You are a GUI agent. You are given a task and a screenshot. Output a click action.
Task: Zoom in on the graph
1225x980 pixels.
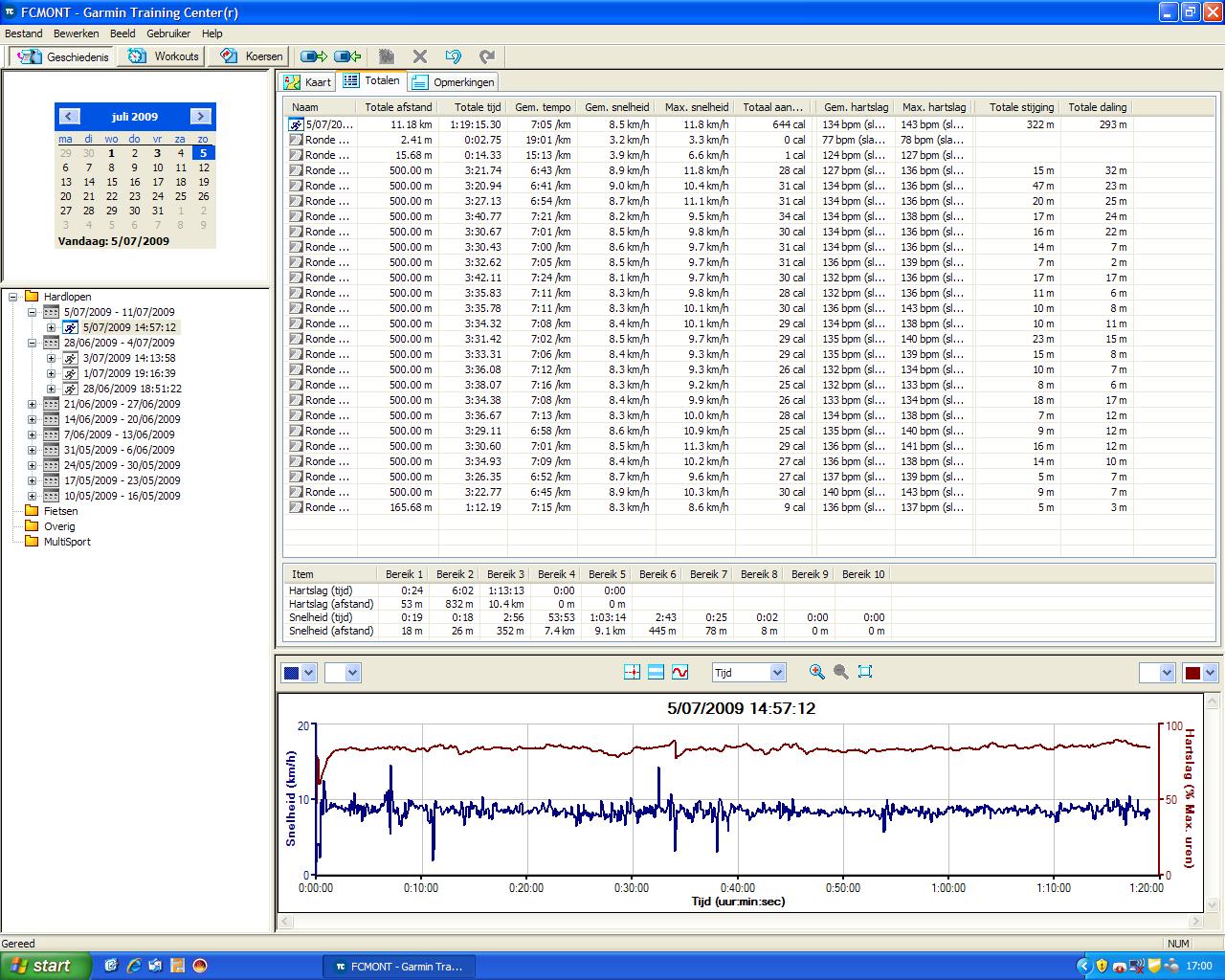(x=816, y=672)
